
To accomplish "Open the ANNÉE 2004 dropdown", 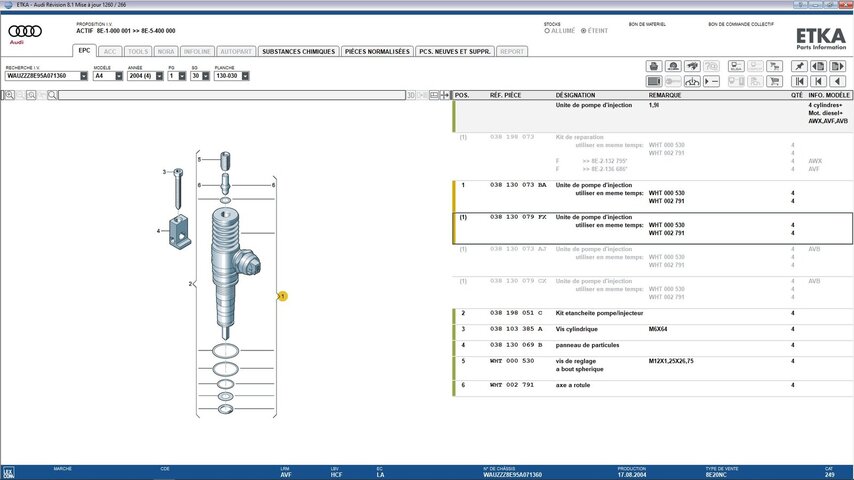I will click(160, 76).
